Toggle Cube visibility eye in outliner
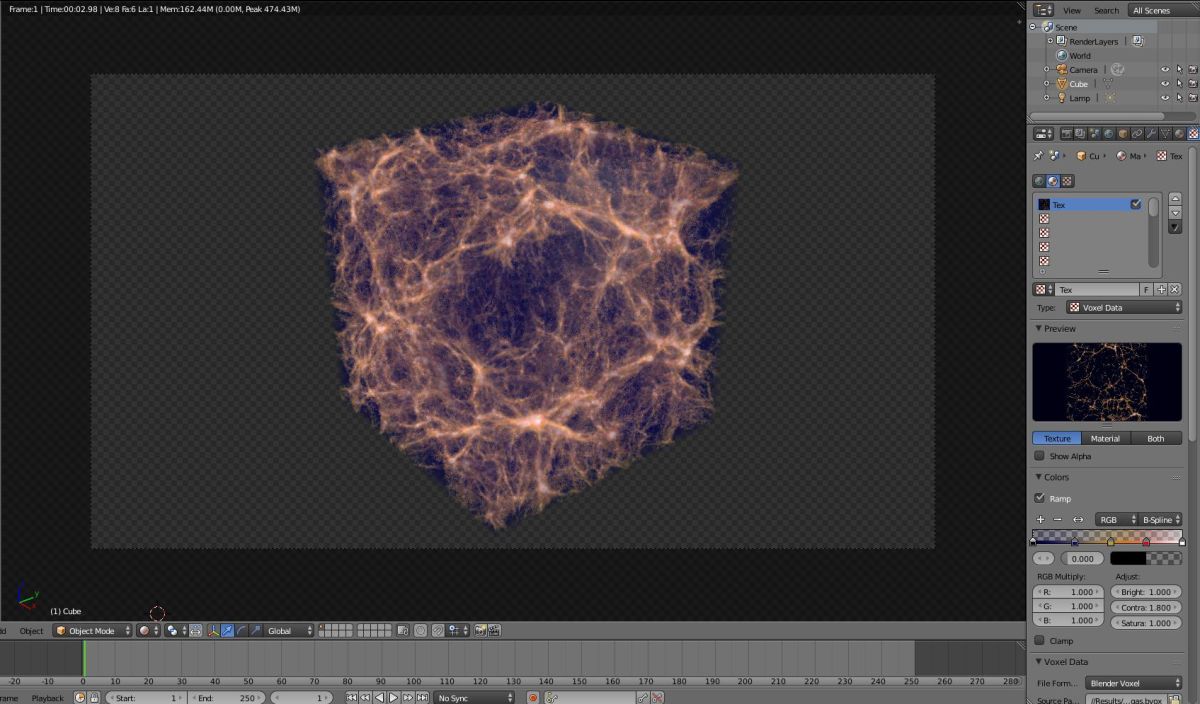Screen dimensions: 1200x704 (1164, 84)
